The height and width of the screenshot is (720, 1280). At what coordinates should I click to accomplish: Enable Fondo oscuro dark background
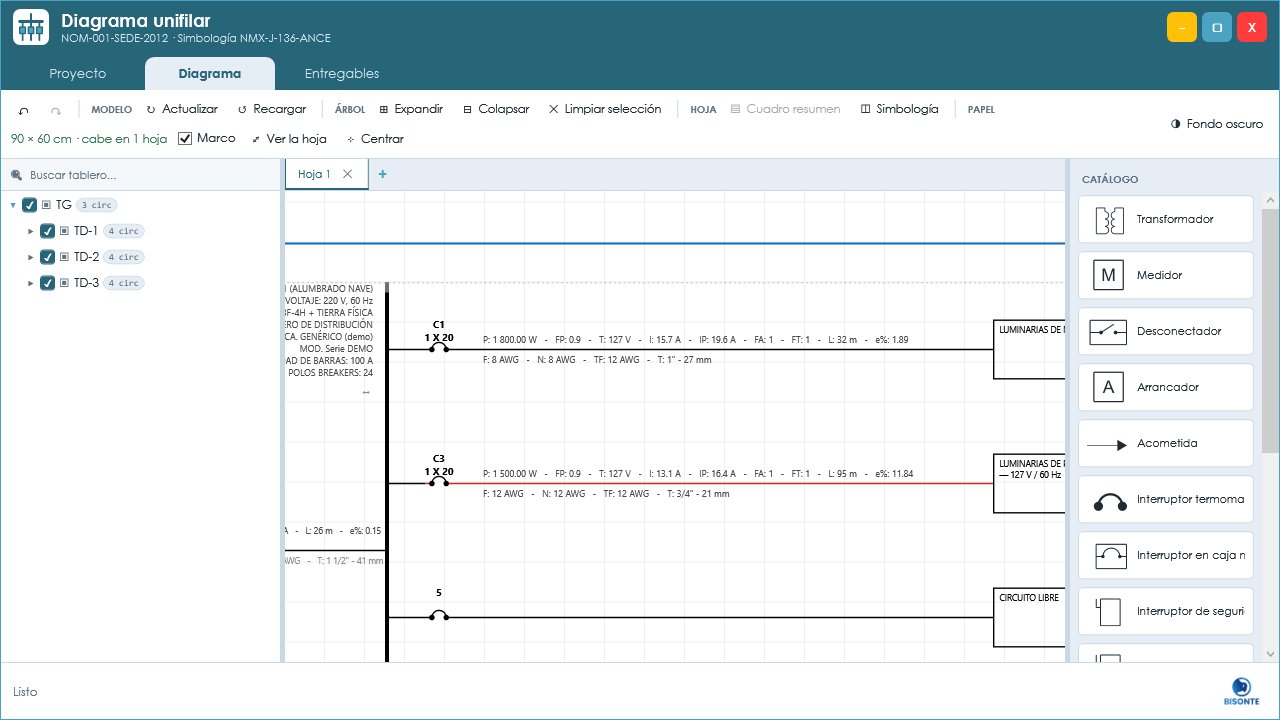(1216, 124)
